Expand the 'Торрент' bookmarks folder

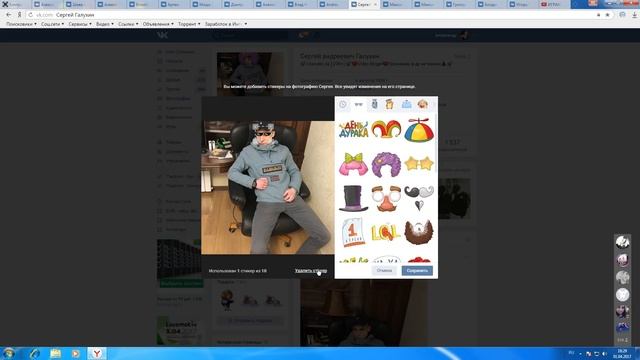point(189,24)
